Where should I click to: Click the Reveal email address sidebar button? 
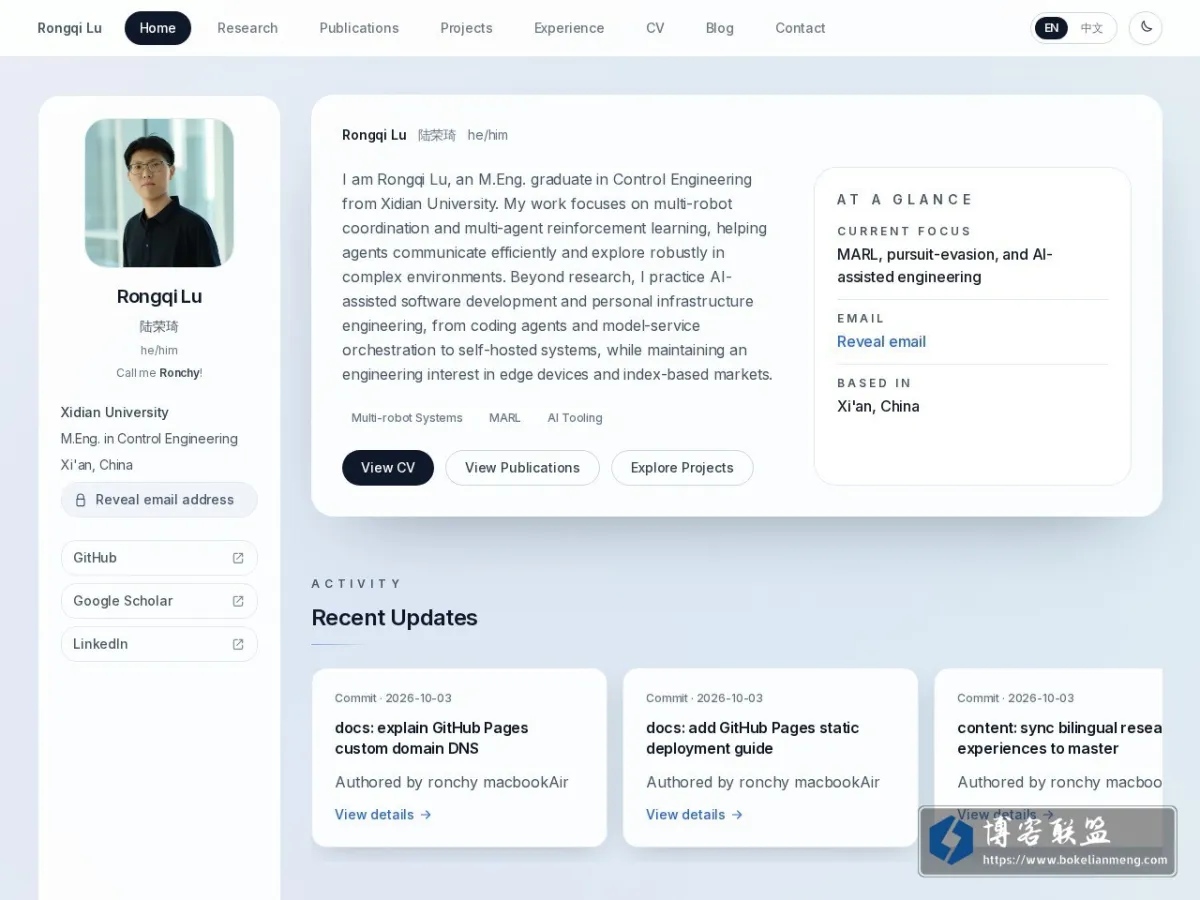tap(159, 500)
